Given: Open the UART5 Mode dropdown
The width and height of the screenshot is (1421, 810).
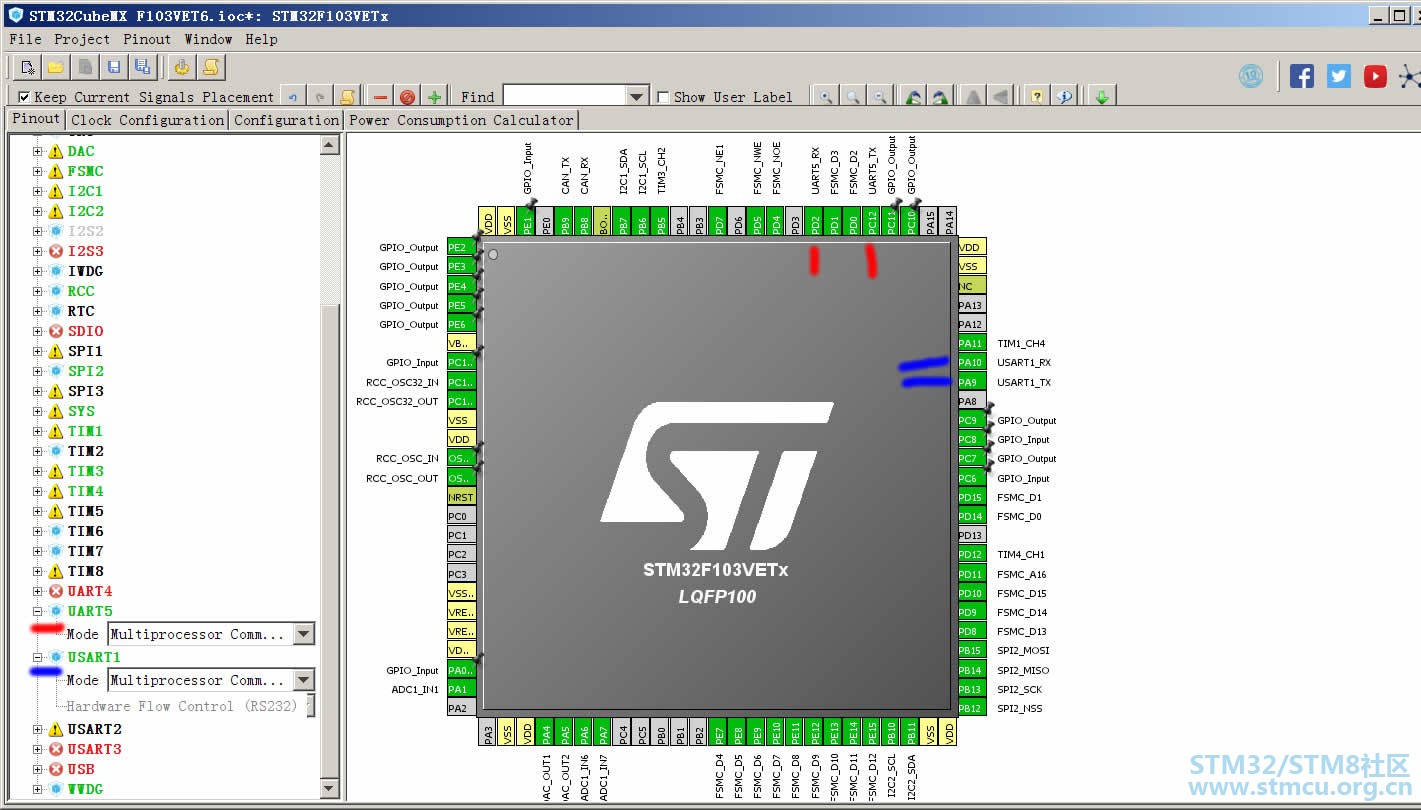Looking at the screenshot, I should pos(304,634).
